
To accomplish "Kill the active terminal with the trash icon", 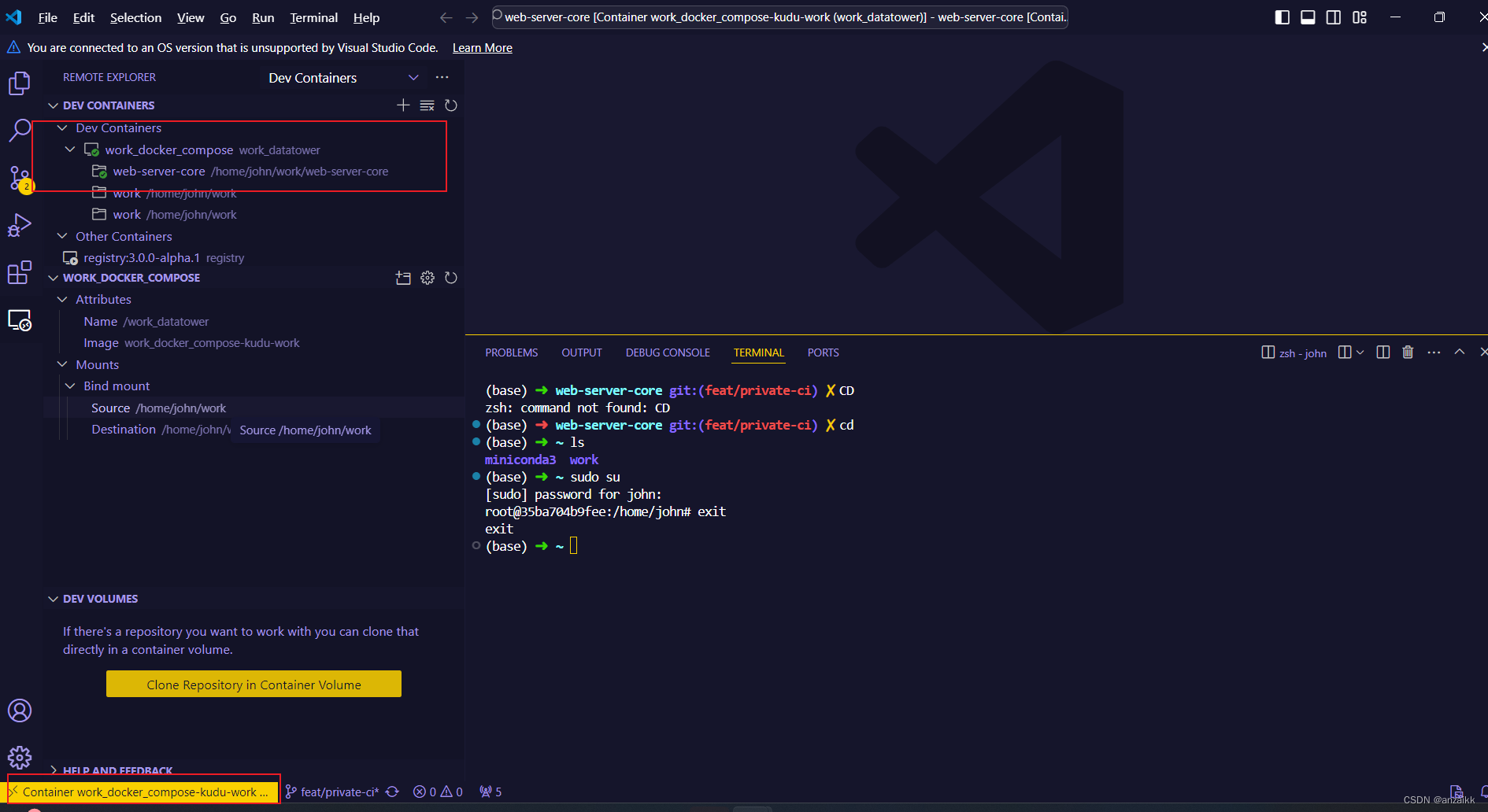I will click(x=1408, y=352).
